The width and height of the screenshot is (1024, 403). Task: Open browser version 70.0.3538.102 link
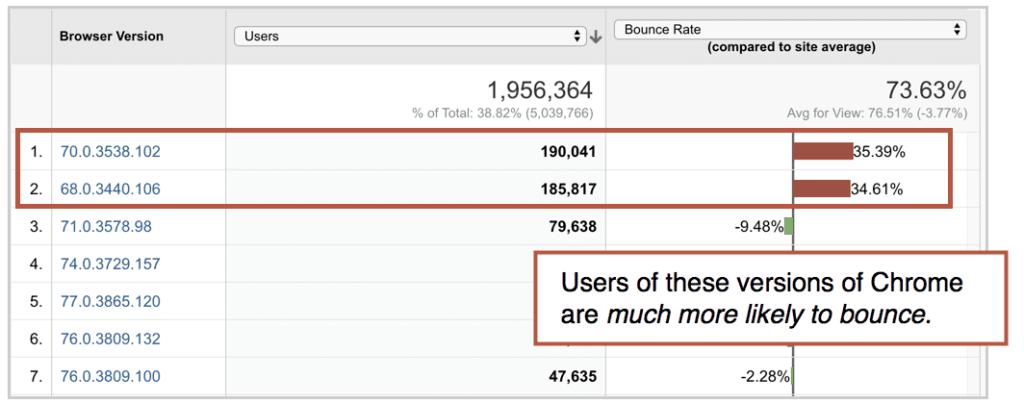click(110, 152)
